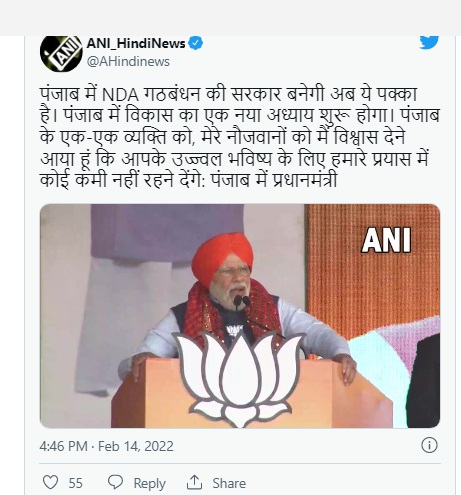461x495 pixels.
Task: Click the @AHindinews handle
Action: tap(128, 62)
